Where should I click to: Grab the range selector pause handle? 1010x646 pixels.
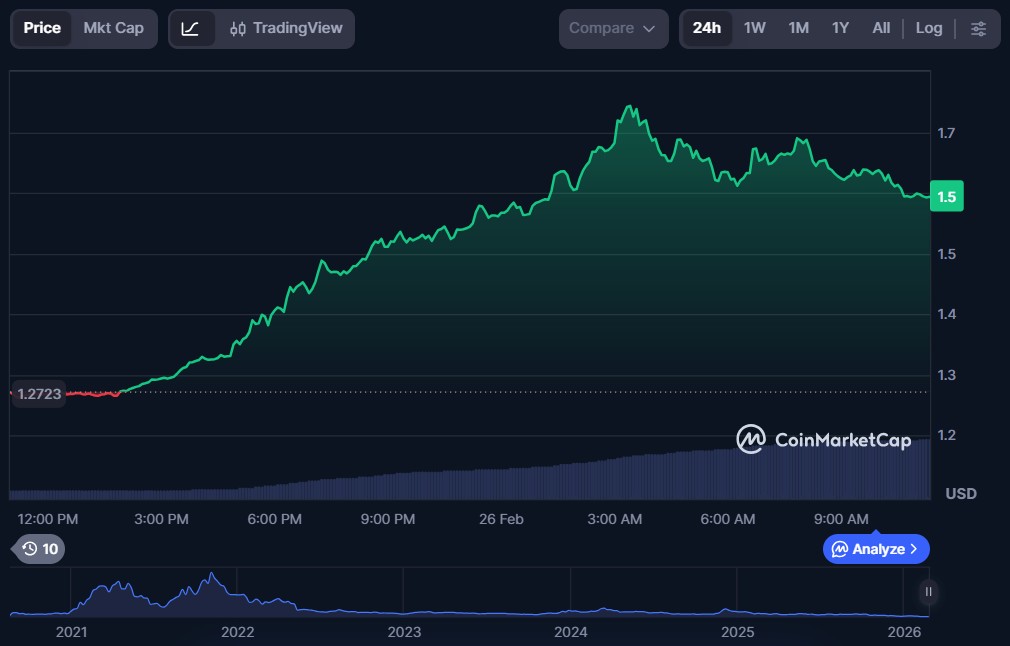(x=928, y=592)
